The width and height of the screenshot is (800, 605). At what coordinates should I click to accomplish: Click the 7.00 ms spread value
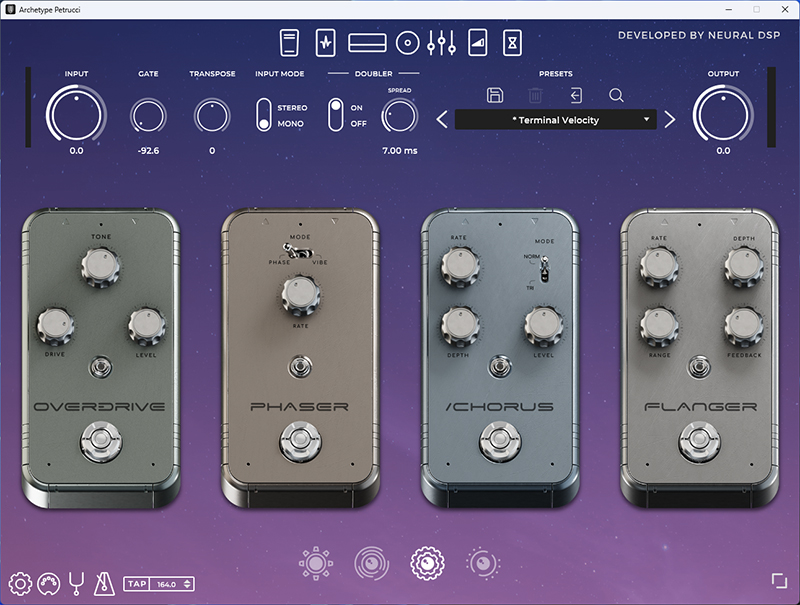pyautogui.click(x=399, y=151)
